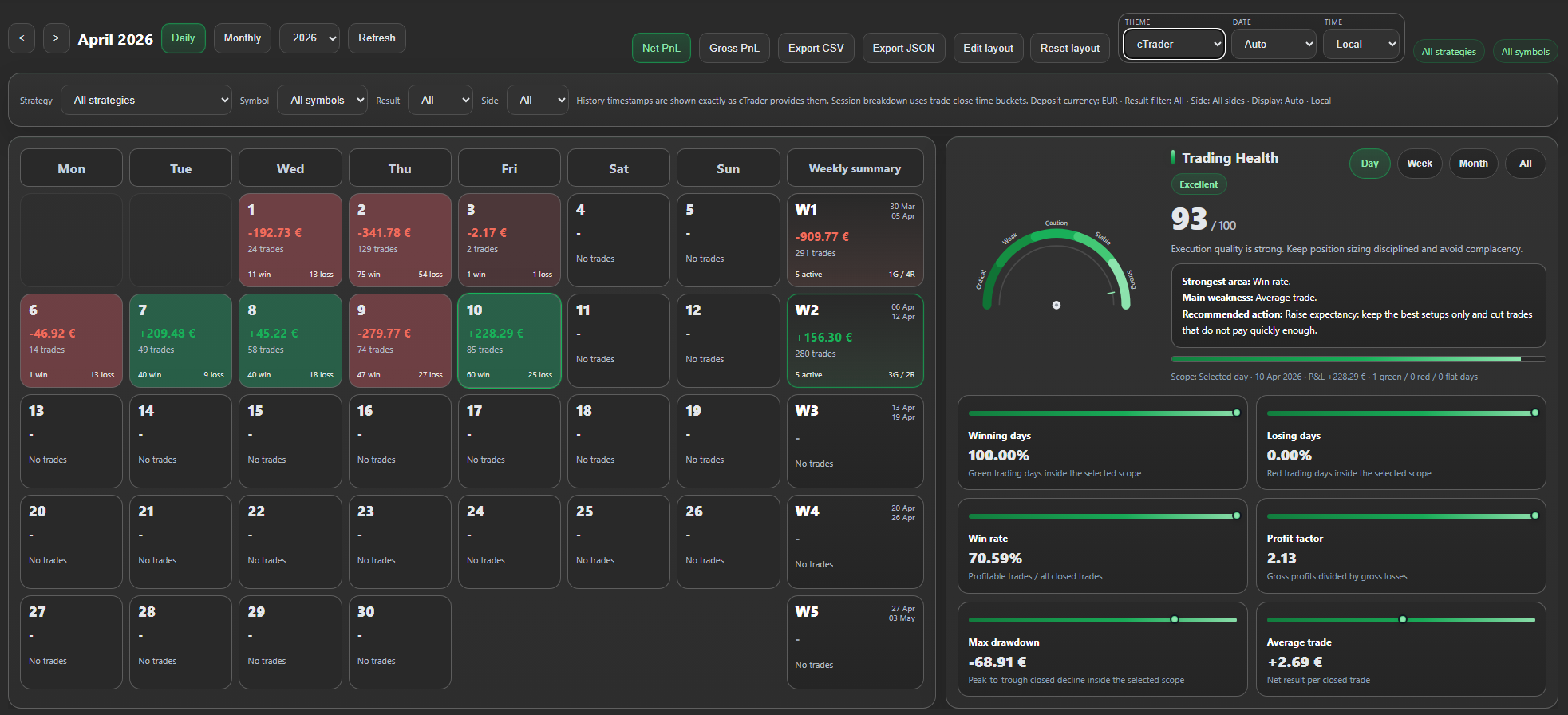Click the Excellent health badge
This screenshot has height=715, width=1568.
coord(1199,184)
